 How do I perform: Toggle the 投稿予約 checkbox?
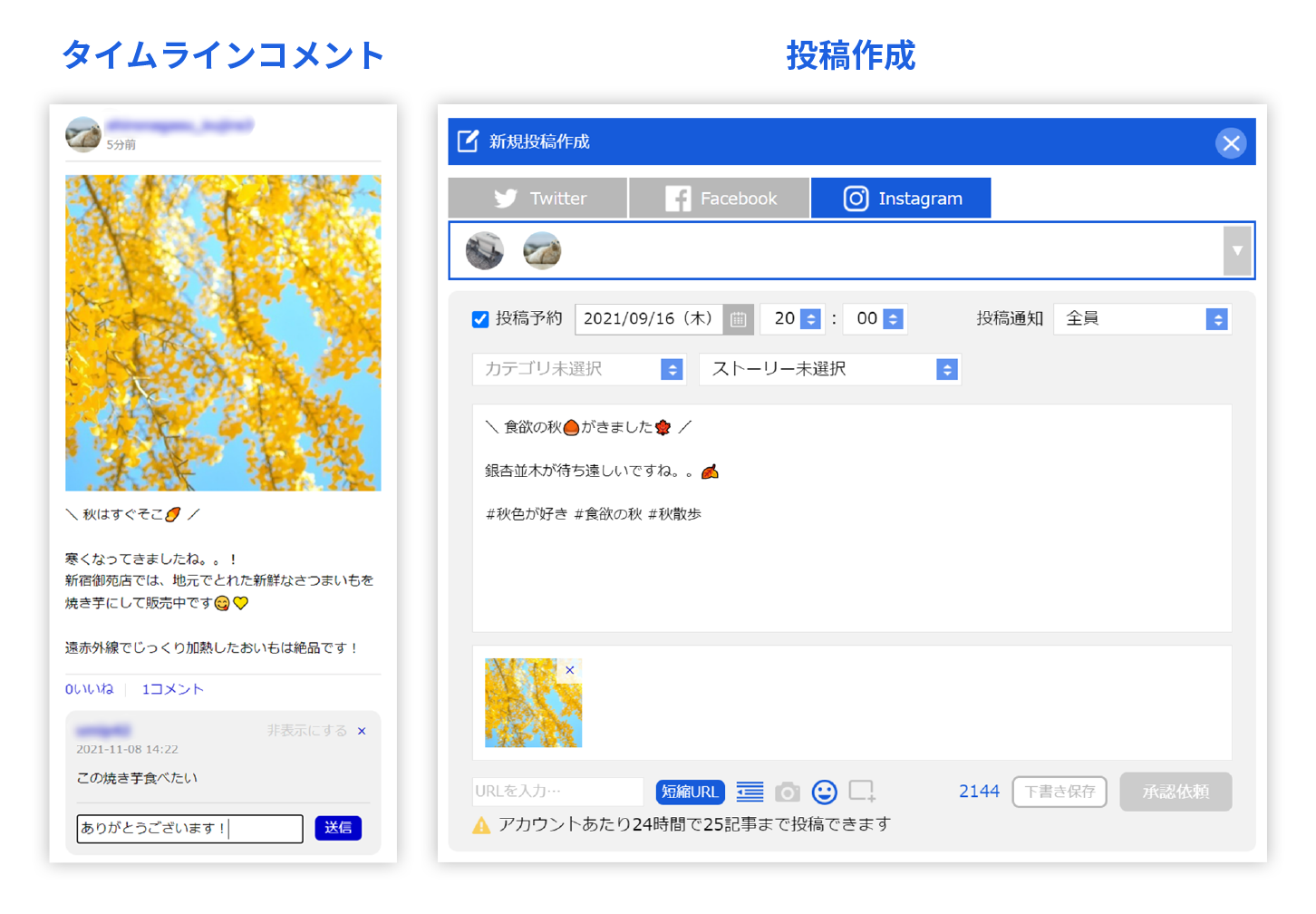click(x=480, y=319)
